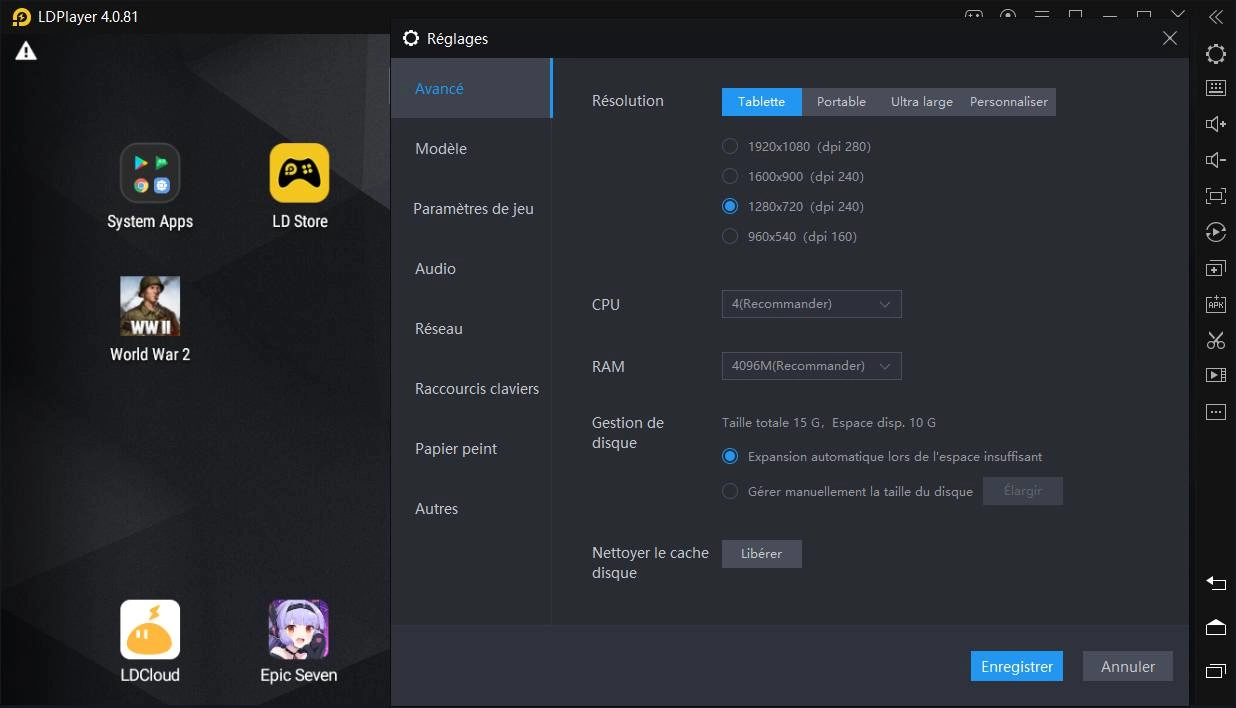Click the Enregistrer button
The image size is (1236, 708).
[1016, 667]
